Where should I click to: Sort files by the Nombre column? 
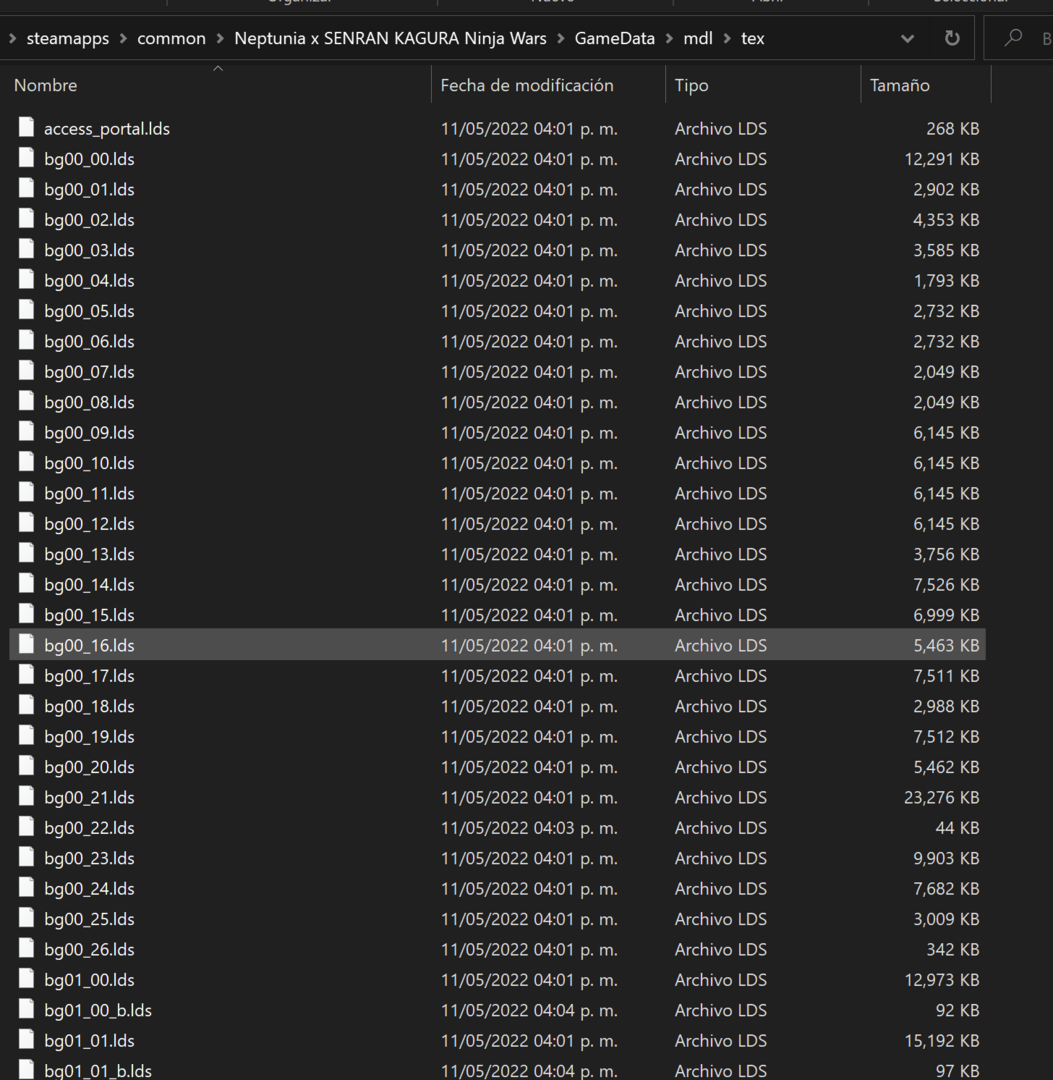[45, 85]
